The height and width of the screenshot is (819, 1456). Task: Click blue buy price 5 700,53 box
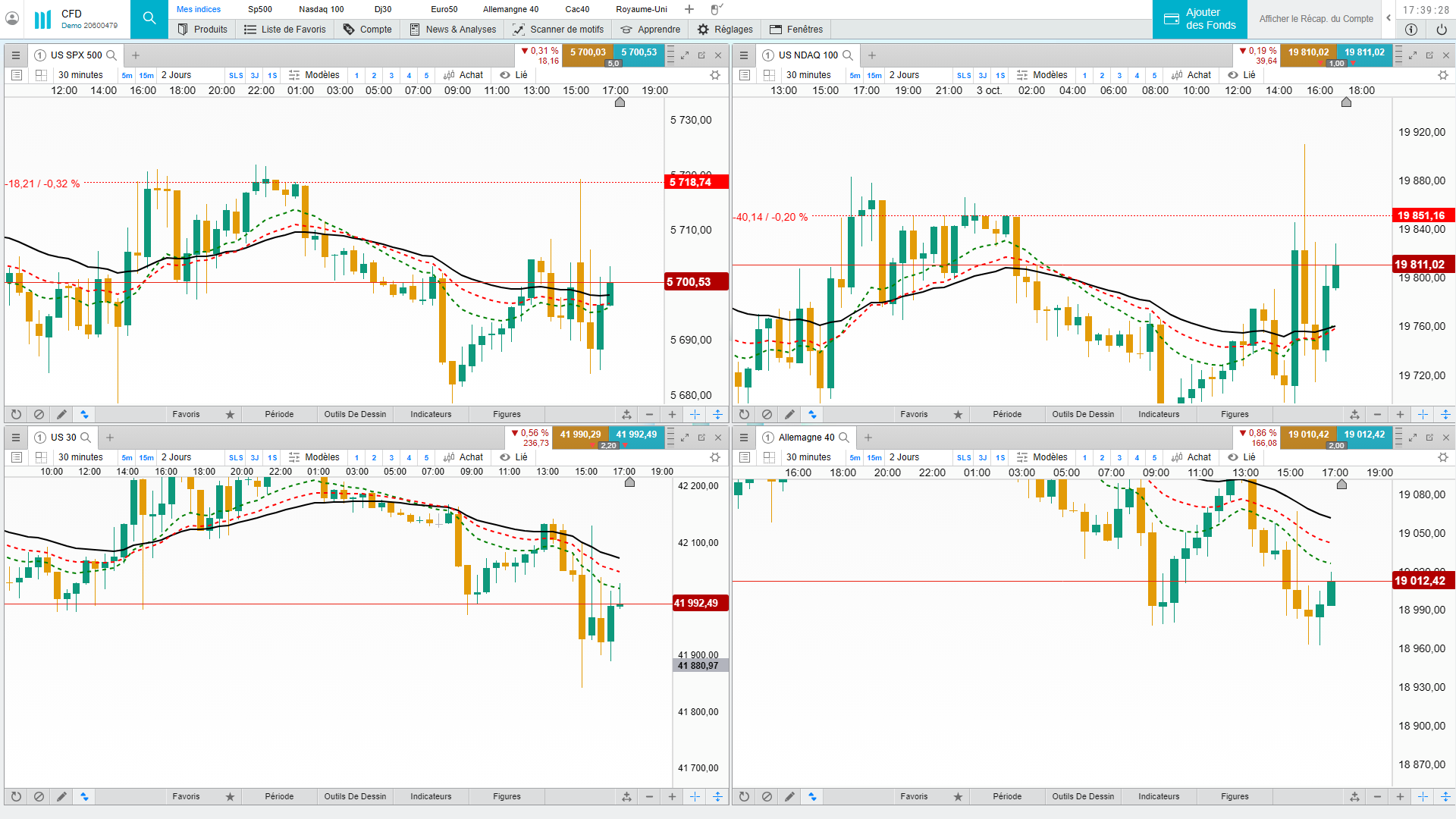tap(639, 52)
